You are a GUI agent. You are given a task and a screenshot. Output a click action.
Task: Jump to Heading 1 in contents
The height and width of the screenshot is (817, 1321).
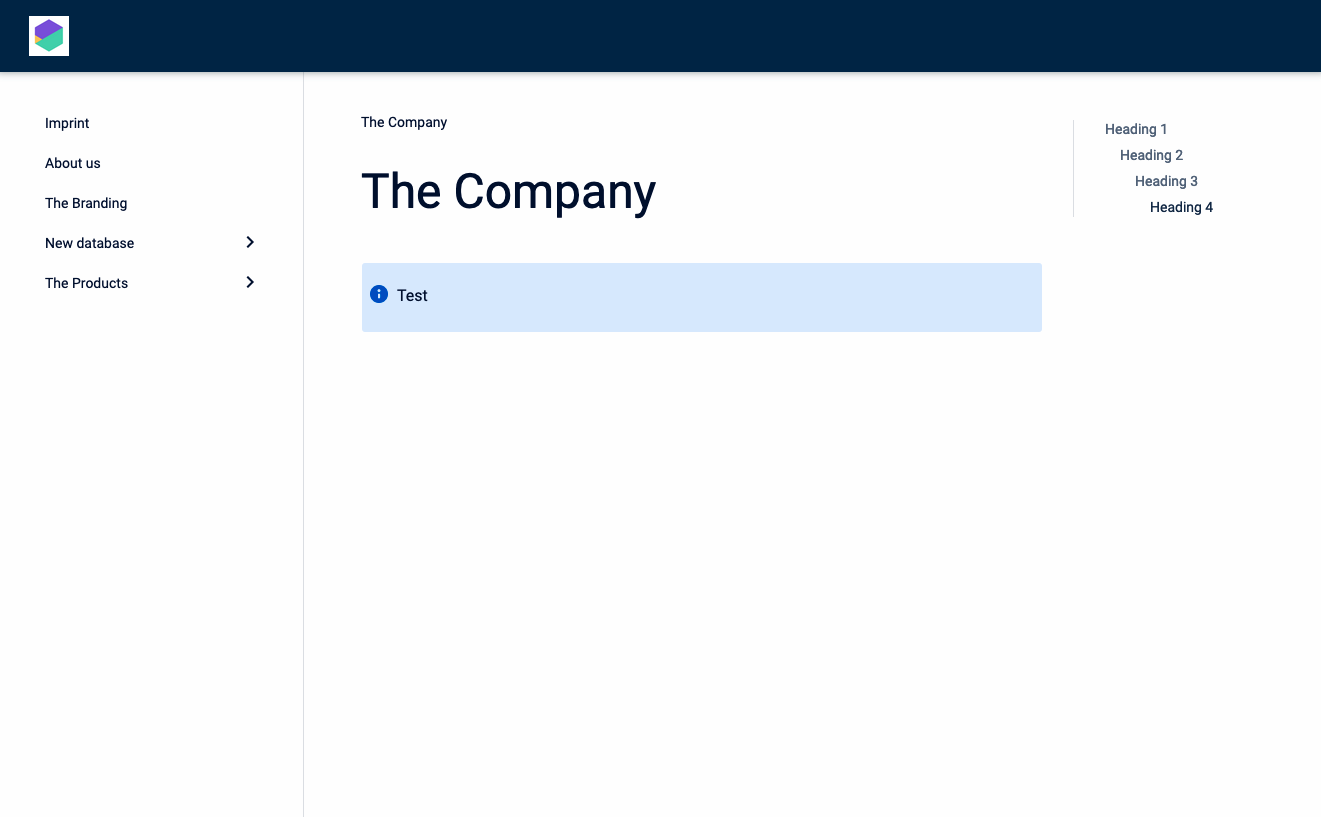(1136, 129)
